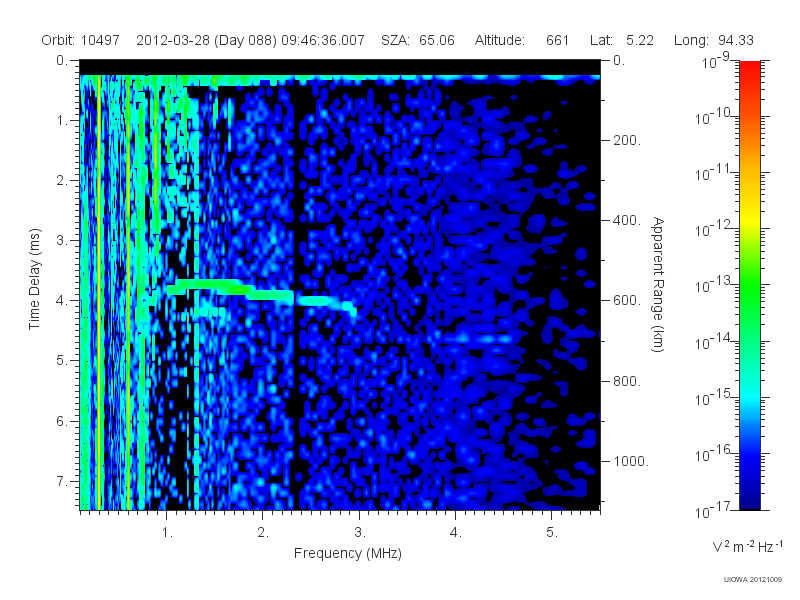800x600 pixels.
Task: Click the '800.' apparent range tick
Action: [x=627, y=381]
